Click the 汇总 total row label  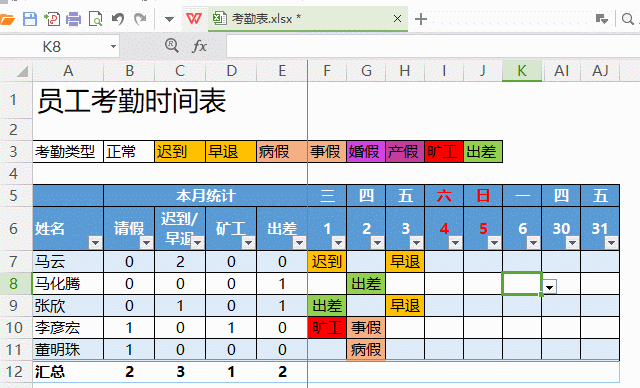tap(68, 372)
